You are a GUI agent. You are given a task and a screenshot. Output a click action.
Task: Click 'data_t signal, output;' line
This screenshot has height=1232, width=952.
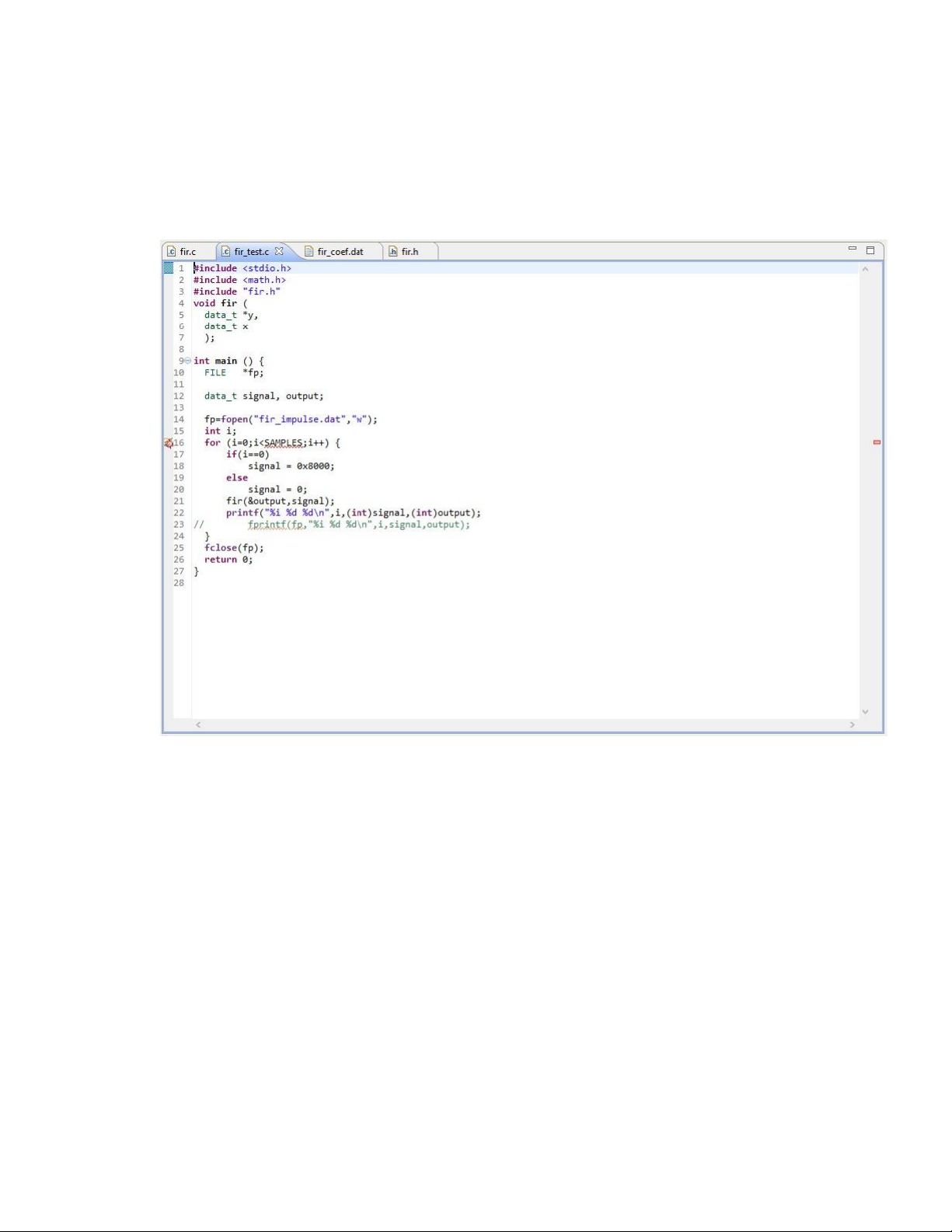264,396
